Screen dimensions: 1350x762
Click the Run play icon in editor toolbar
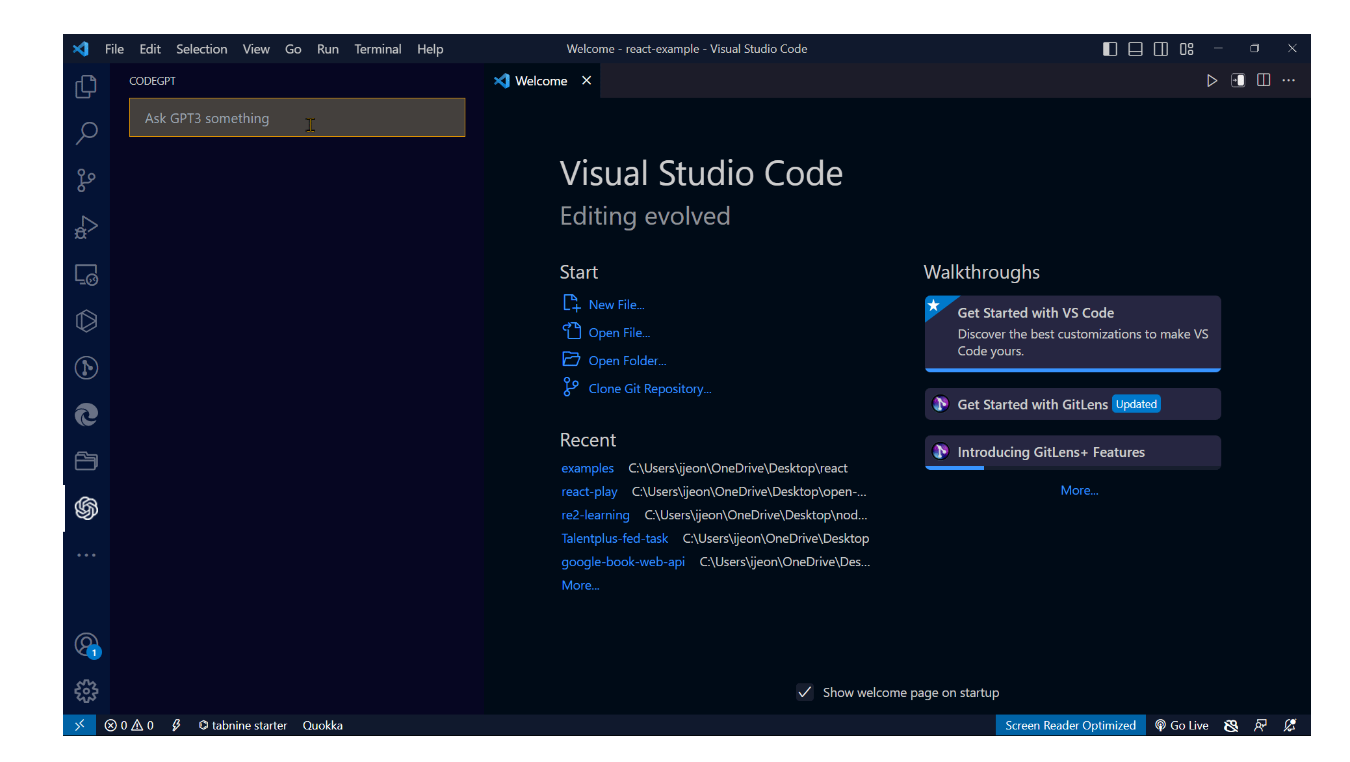tap(1212, 81)
